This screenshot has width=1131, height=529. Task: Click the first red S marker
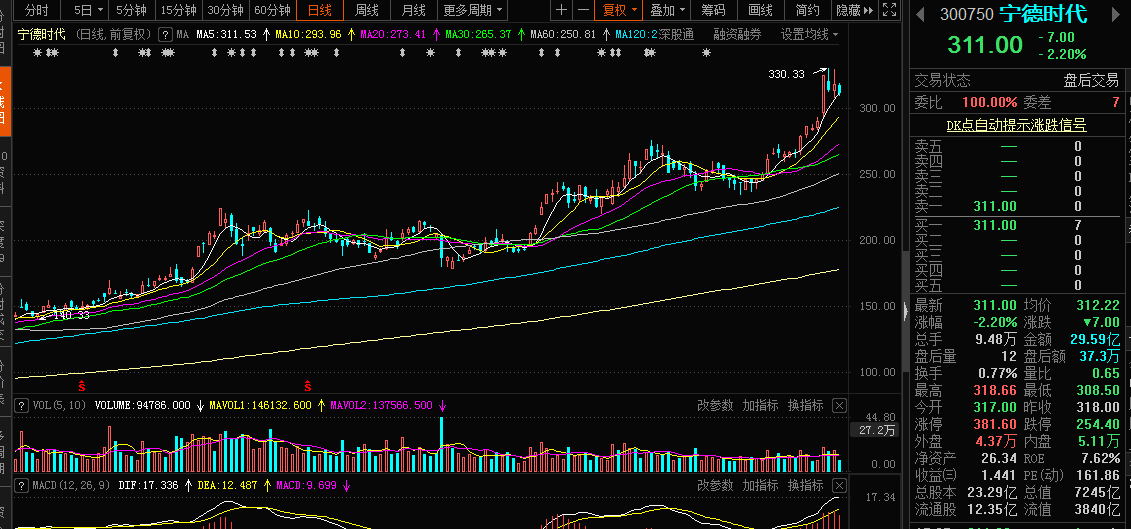pyautogui.click(x=82, y=385)
